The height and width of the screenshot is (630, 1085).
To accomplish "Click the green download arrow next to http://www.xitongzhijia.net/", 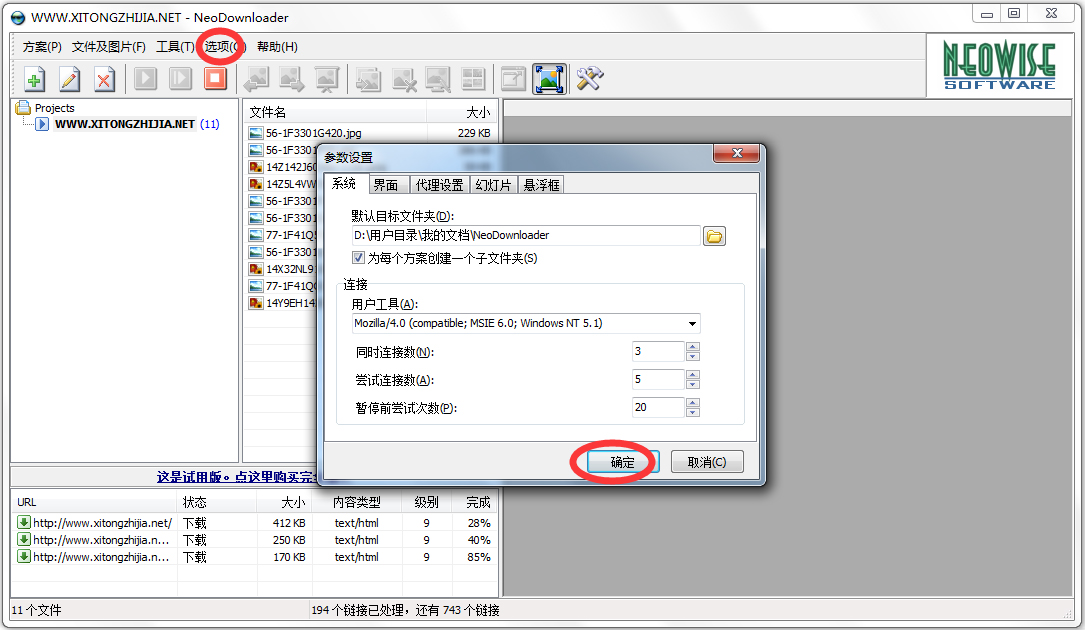I will point(22,522).
